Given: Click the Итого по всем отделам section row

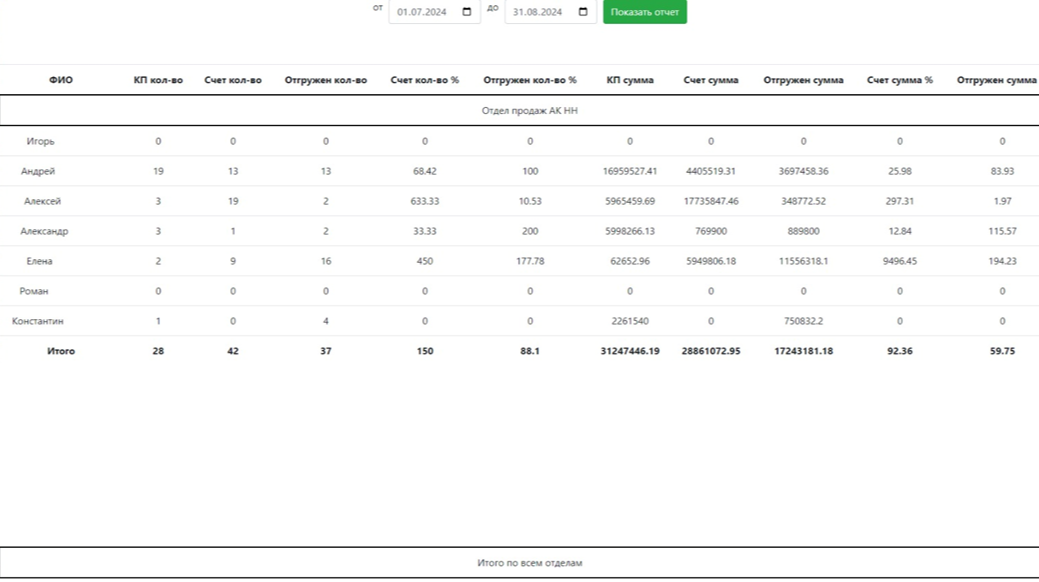Looking at the screenshot, I should point(529,563).
